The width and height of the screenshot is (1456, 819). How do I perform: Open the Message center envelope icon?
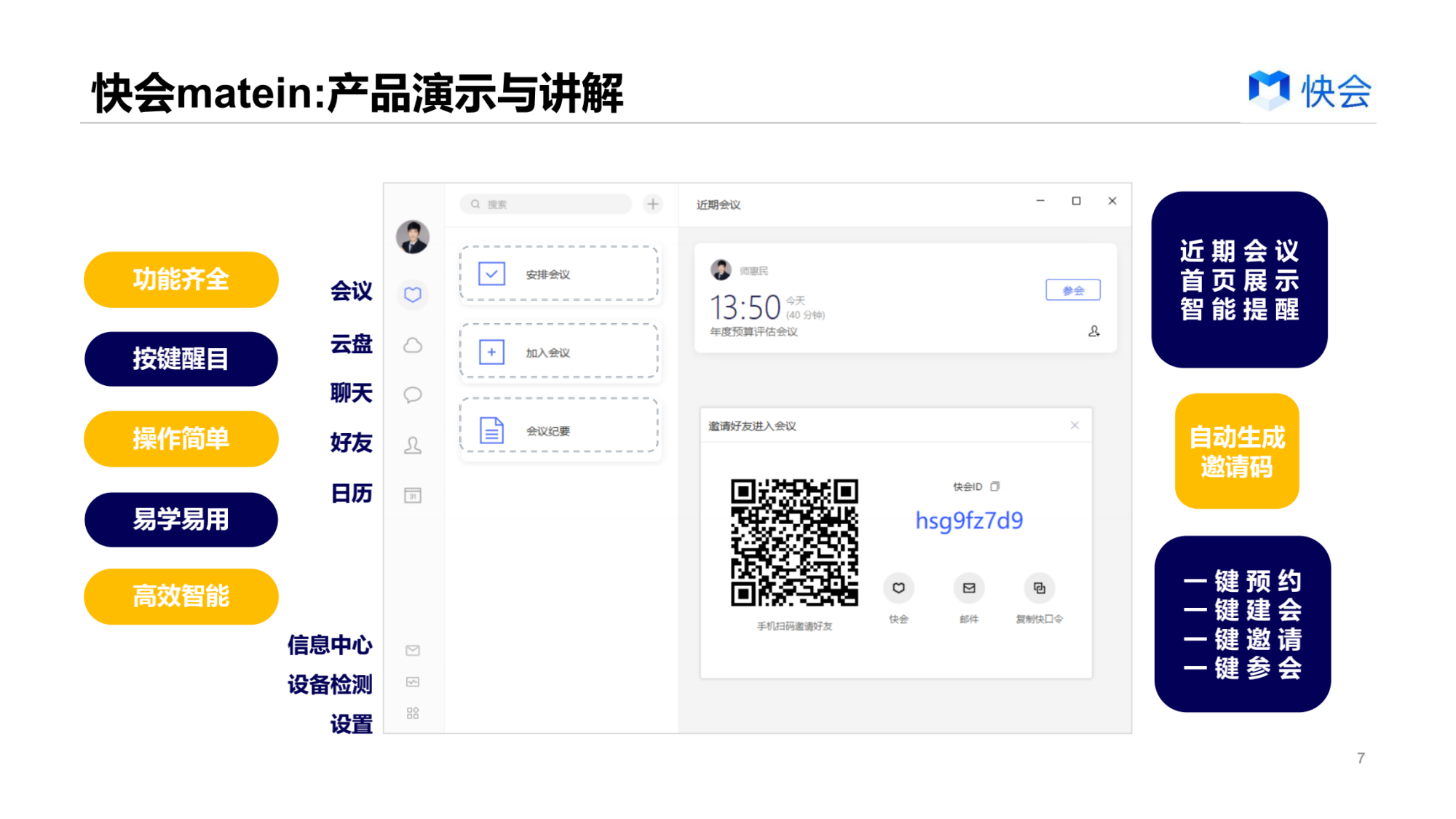[413, 650]
